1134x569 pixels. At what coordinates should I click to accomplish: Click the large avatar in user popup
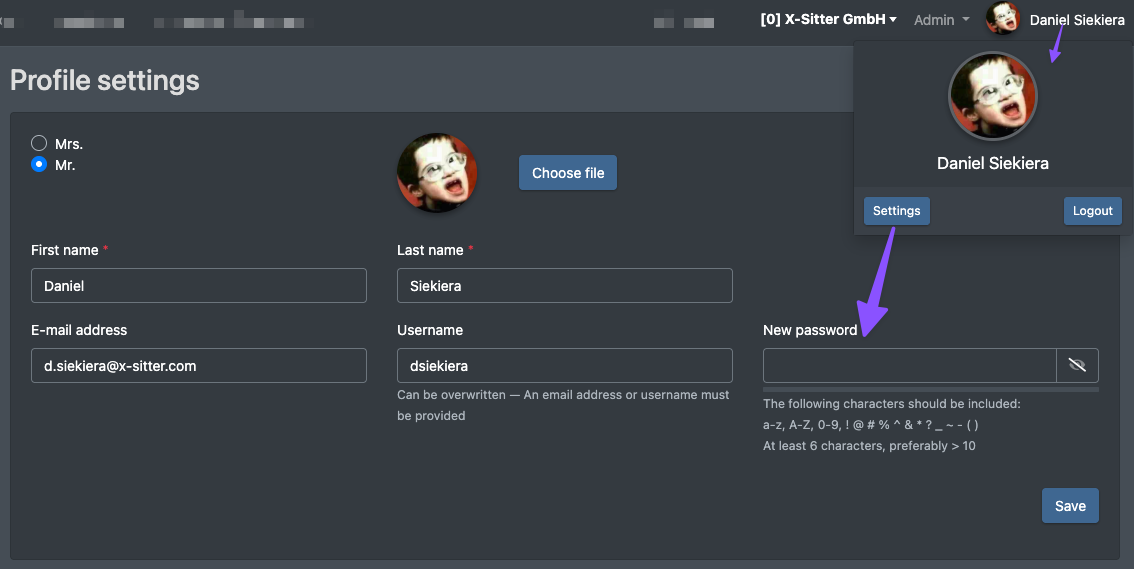993,96
